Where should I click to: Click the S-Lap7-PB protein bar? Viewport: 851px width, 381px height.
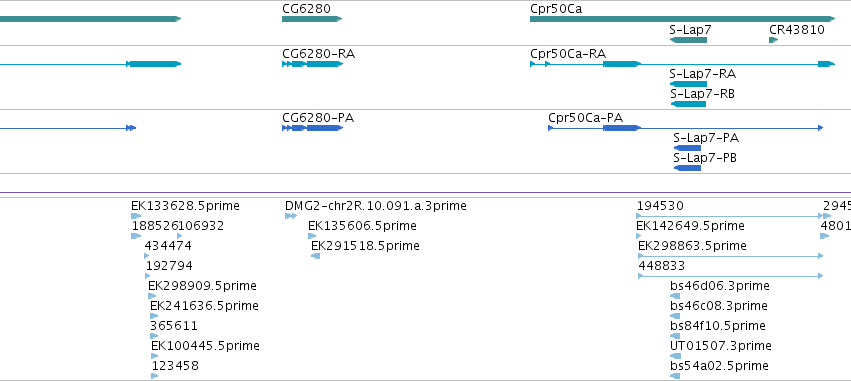coord(687,168)
